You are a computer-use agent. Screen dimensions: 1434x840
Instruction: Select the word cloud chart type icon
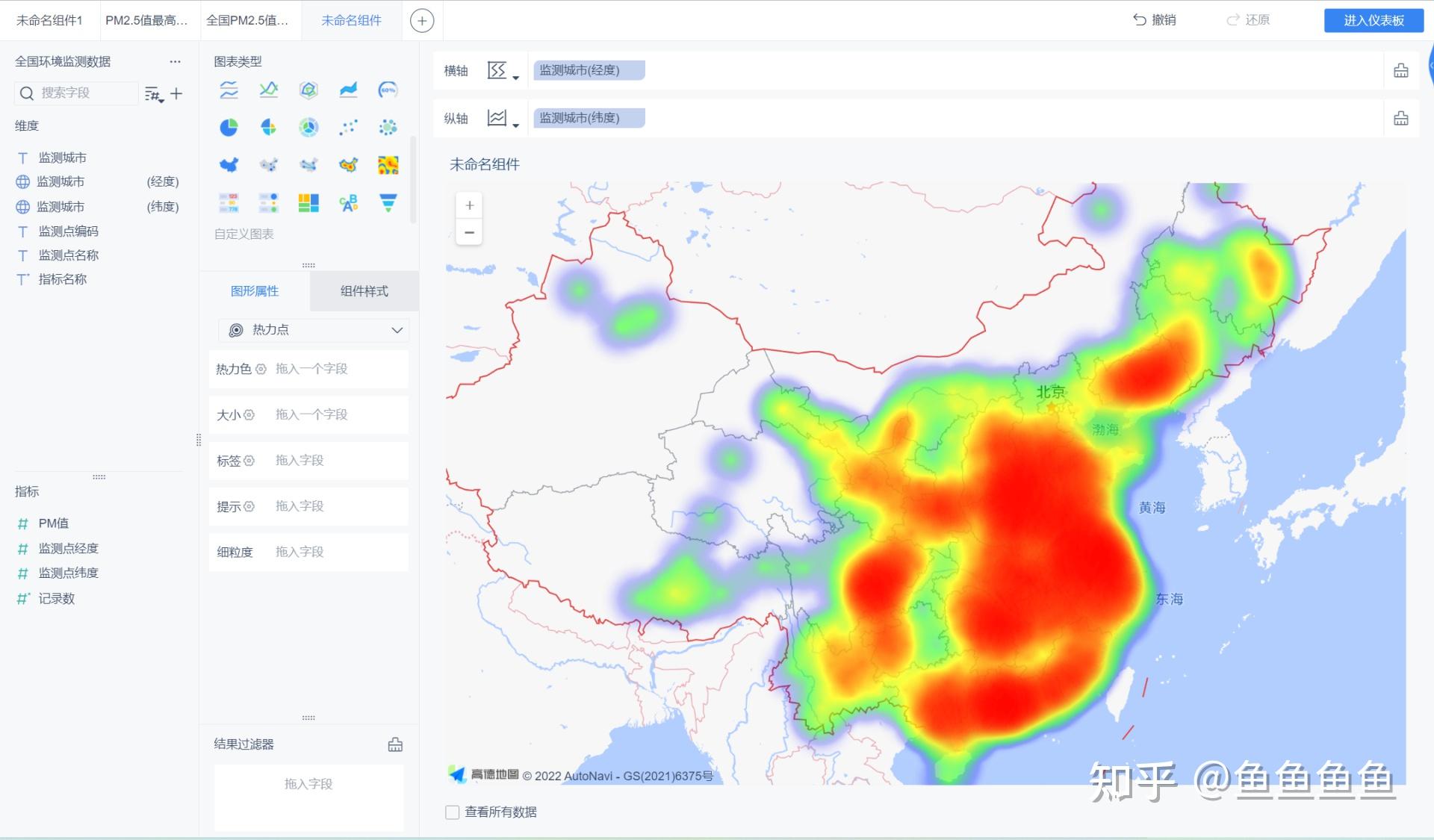point(348,202)
